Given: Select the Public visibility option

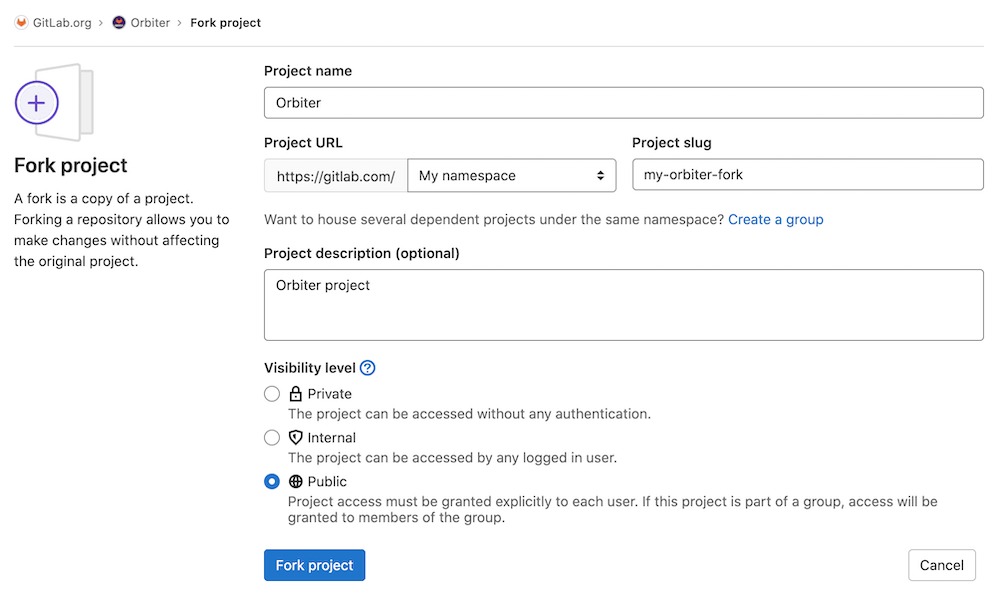Looking at the screenshot, I should coord(271,481).
